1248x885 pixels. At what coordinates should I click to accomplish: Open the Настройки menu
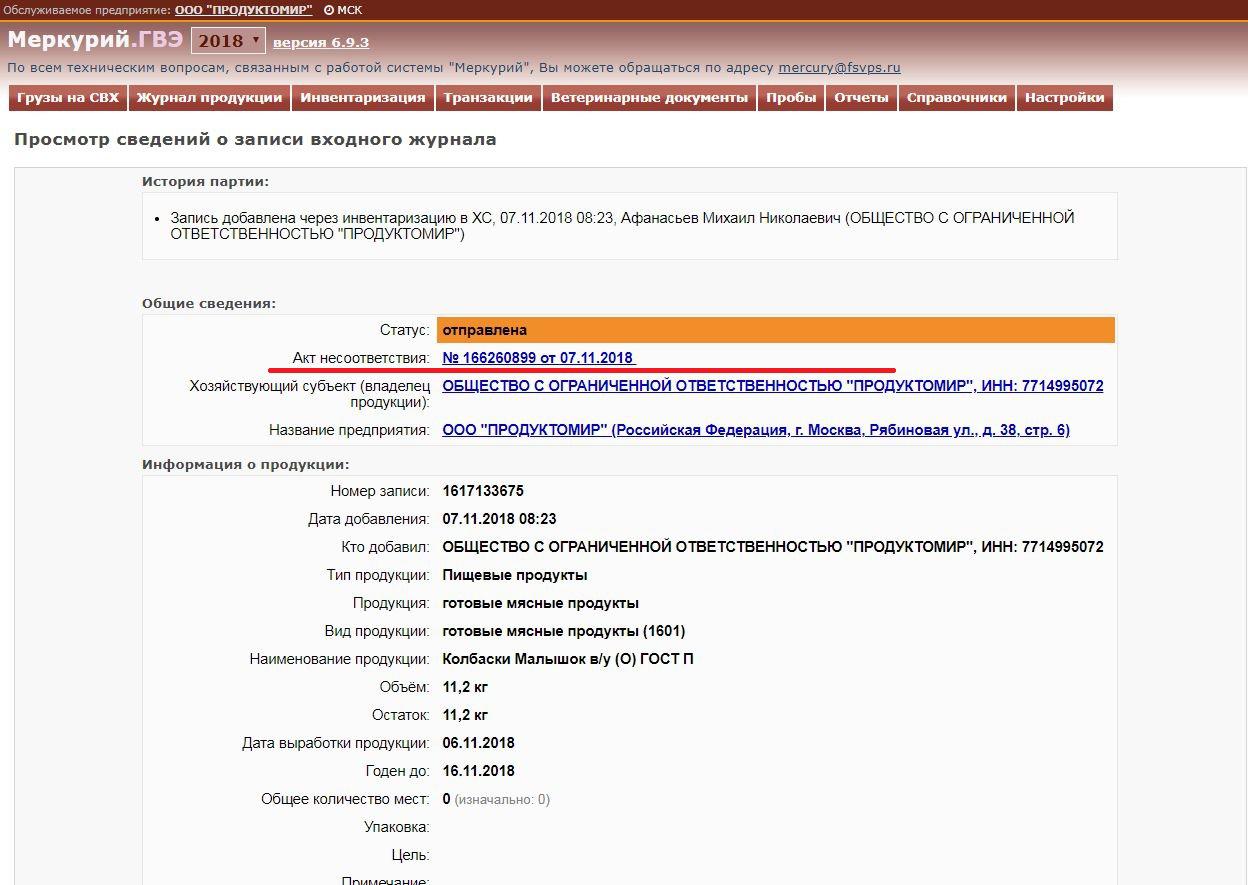tap(1065, 98)
